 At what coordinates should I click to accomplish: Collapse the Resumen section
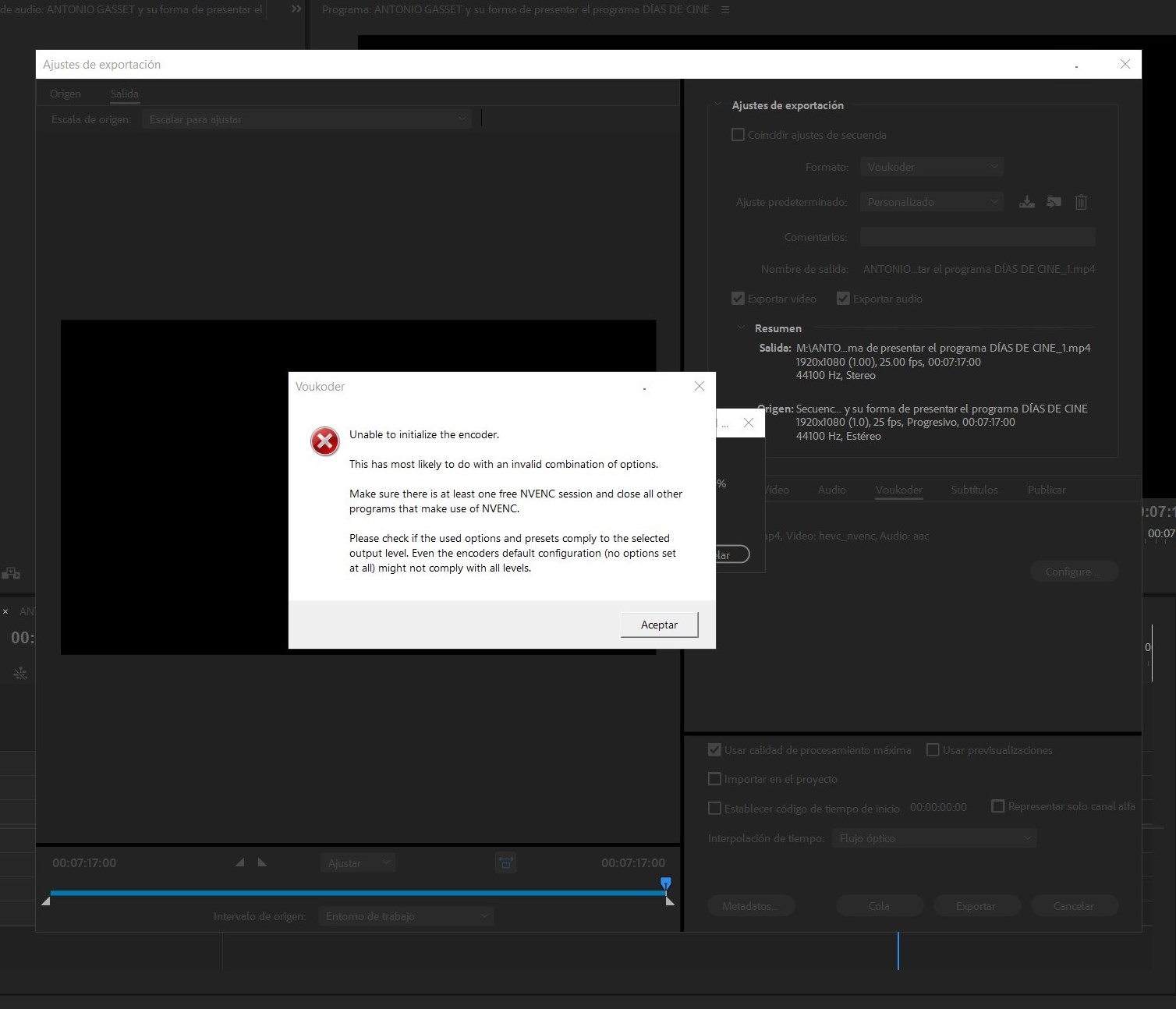742,328
